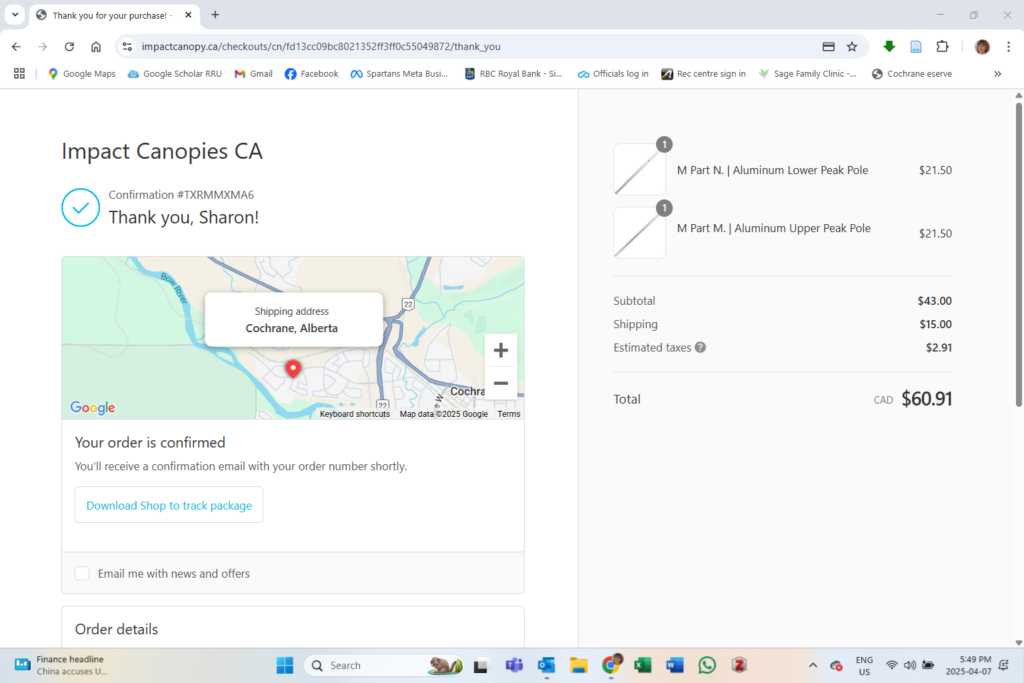This screenshot has height=683, width=1024.
Task: Open the Google Scholar RRU bookmark
Action: pyautogui.click(x=174, y=74)
